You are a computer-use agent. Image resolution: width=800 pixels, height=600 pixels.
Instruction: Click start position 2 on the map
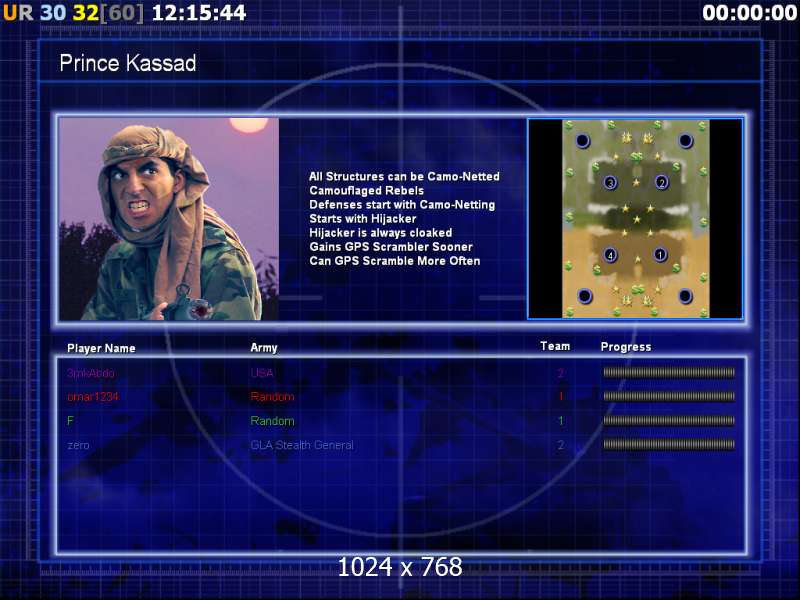tap(662, 182)
